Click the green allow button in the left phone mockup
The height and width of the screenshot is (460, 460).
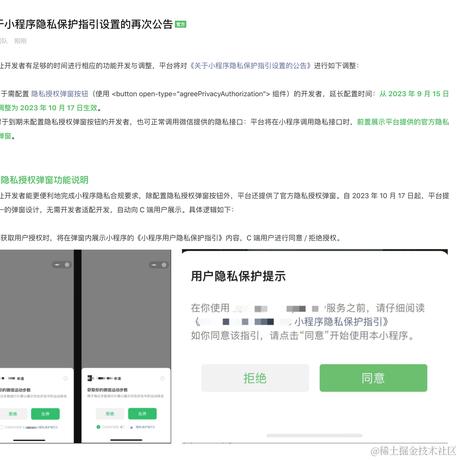coord(45,414)
